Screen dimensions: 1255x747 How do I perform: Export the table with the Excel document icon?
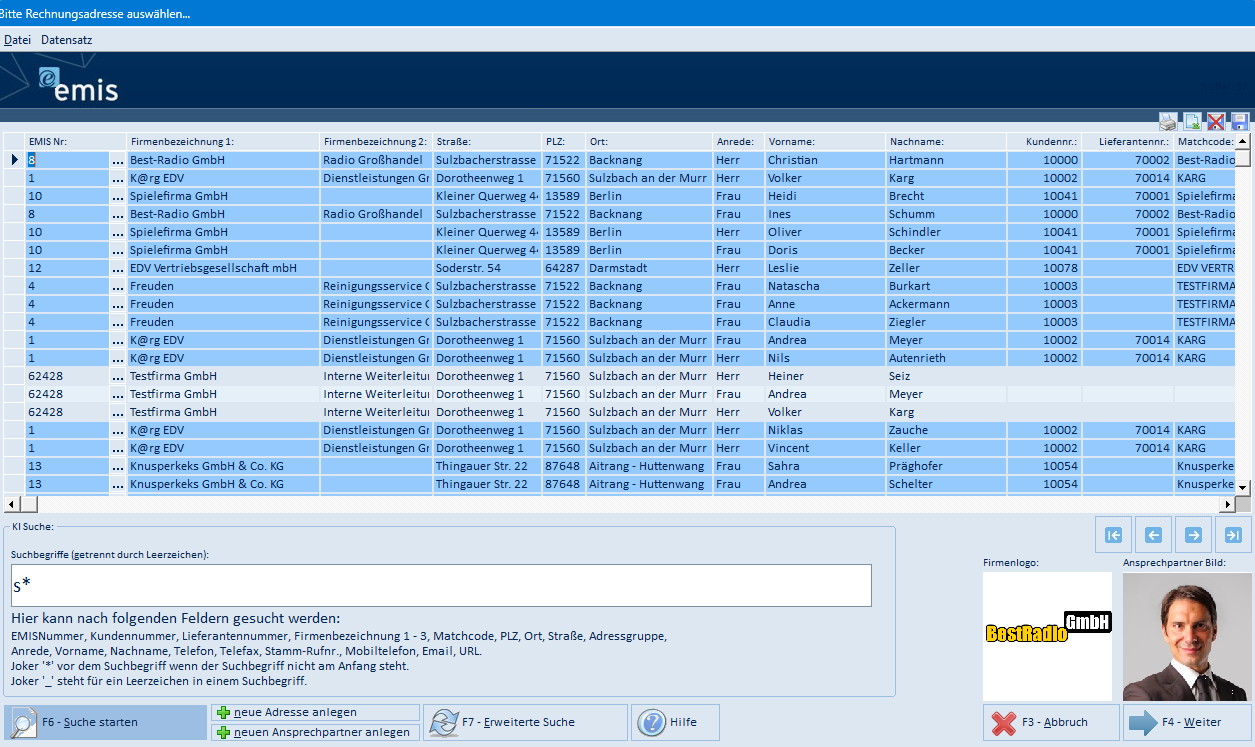click(1192, 122)
